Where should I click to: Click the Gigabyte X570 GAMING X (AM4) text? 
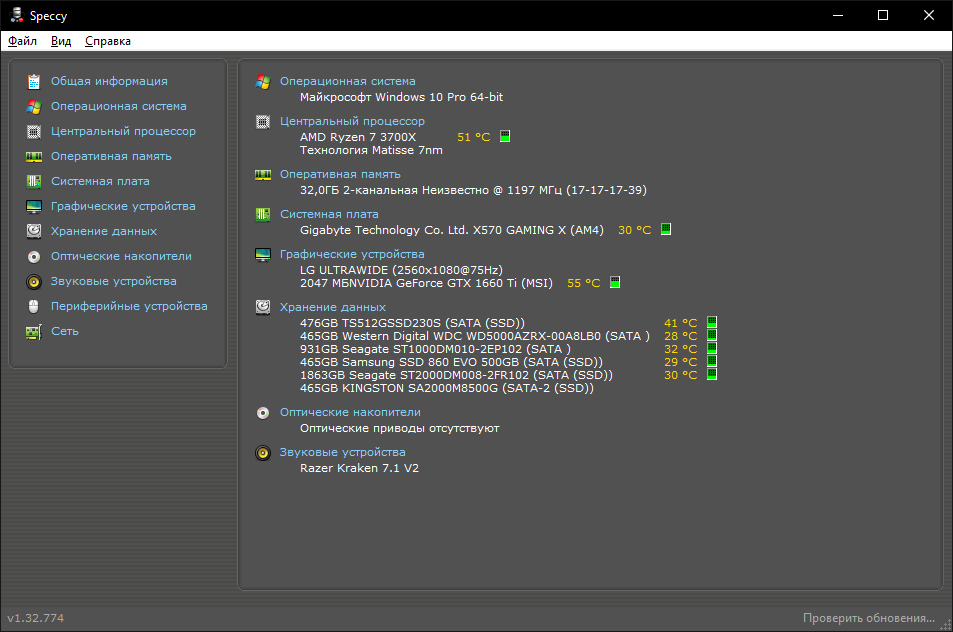452,230
